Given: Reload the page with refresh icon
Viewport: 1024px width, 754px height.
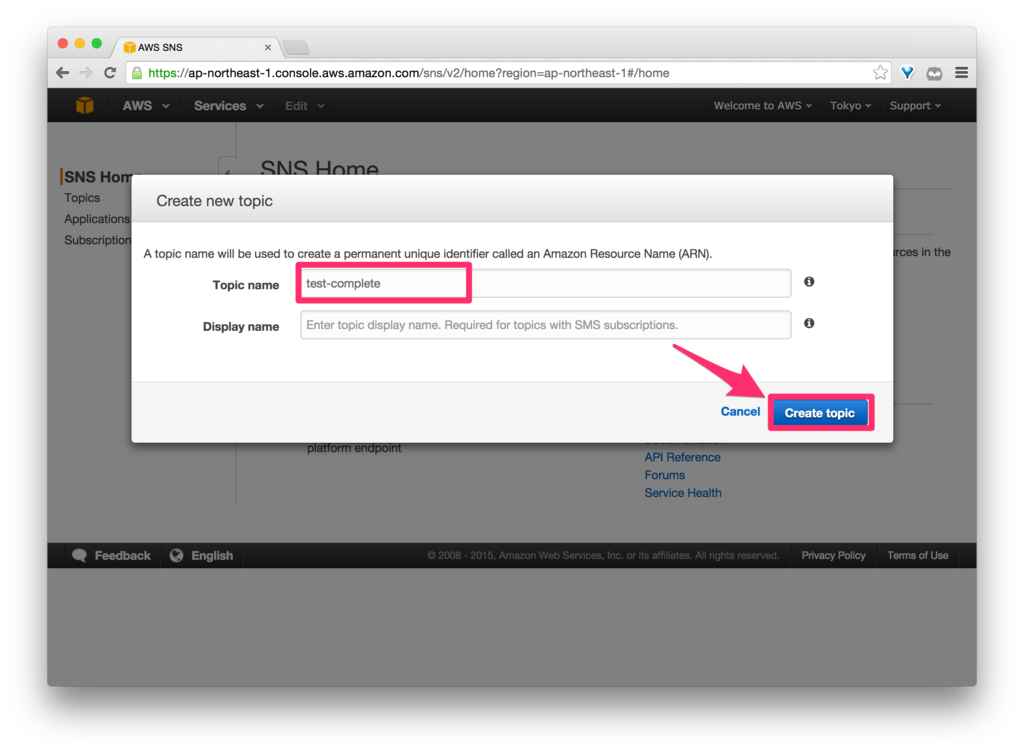Looking at the screenshot, I should coord(110,73).
